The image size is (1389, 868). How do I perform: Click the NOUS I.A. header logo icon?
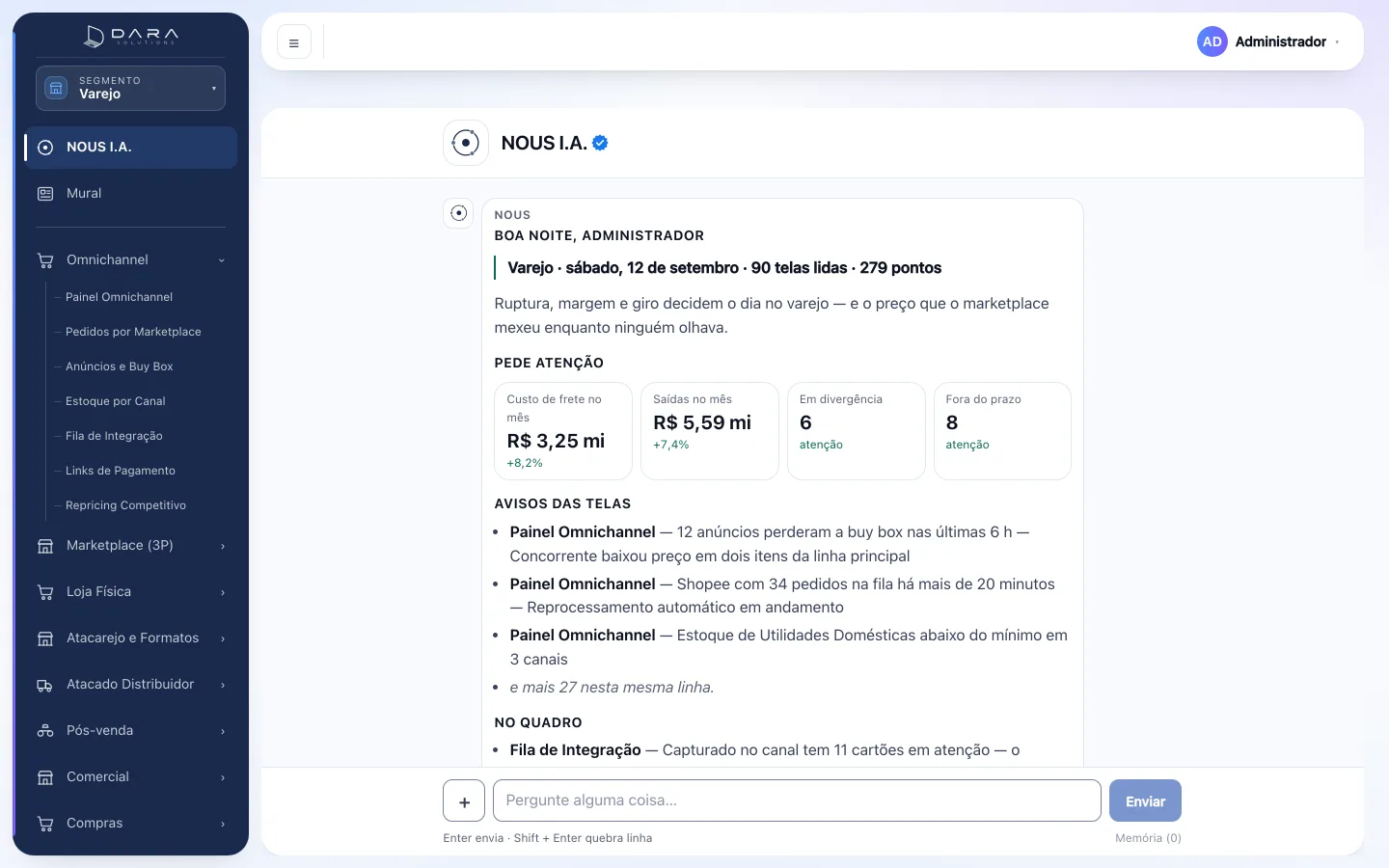click(466, 143)
